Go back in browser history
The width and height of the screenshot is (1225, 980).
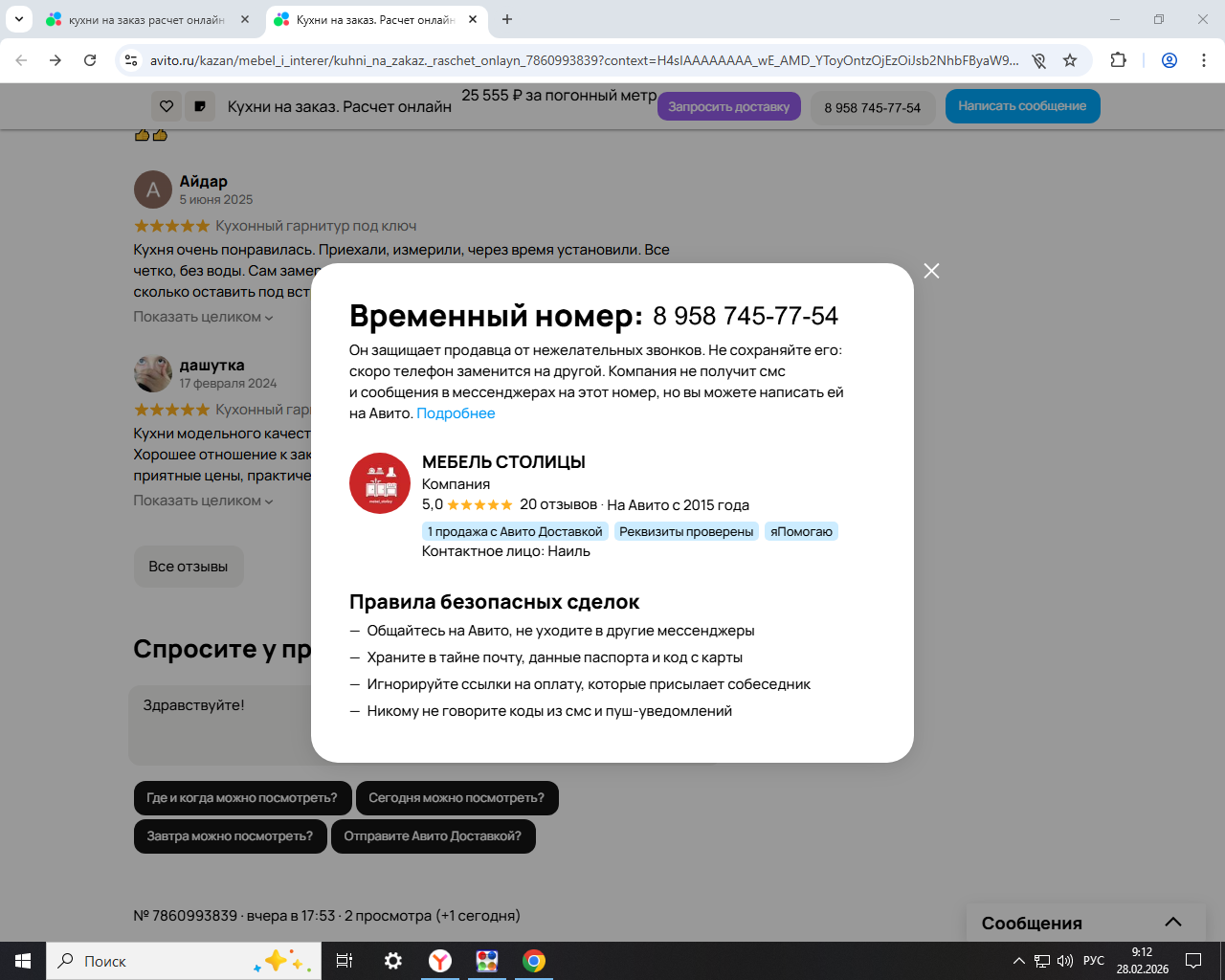click(21, 60)
